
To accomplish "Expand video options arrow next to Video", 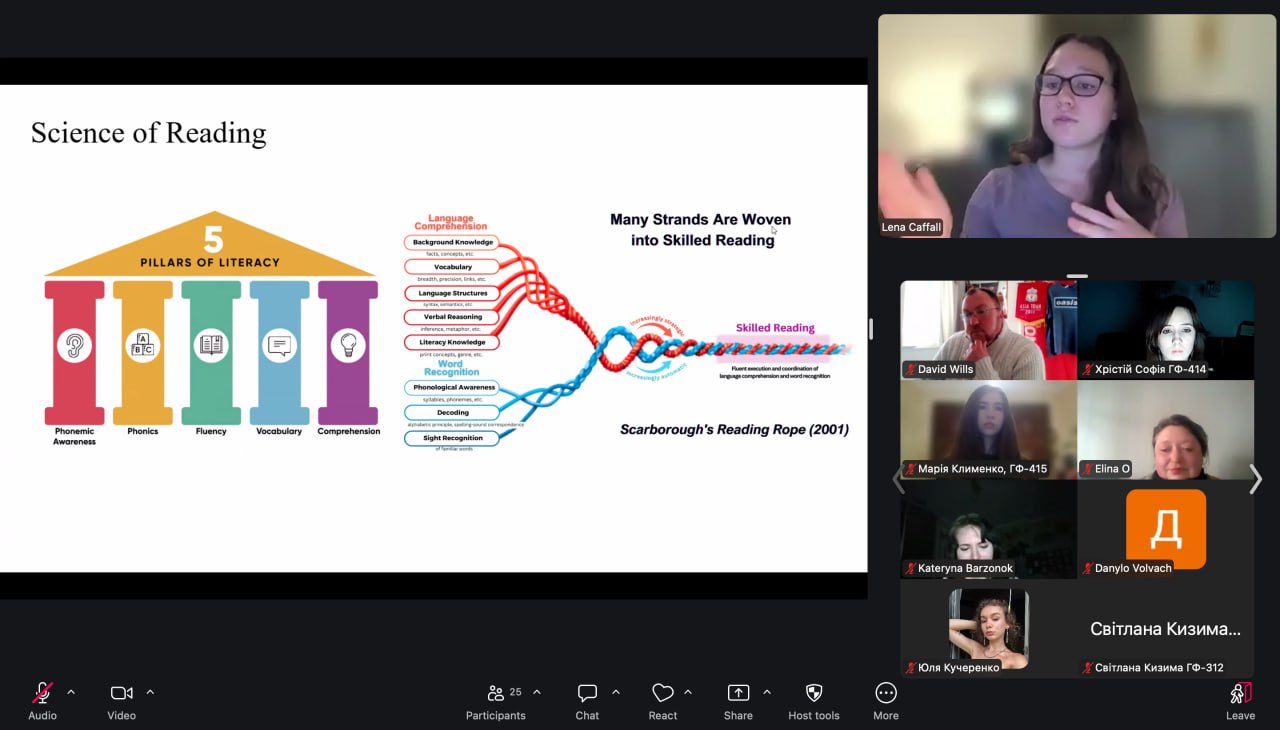I will tap(150, 692).
